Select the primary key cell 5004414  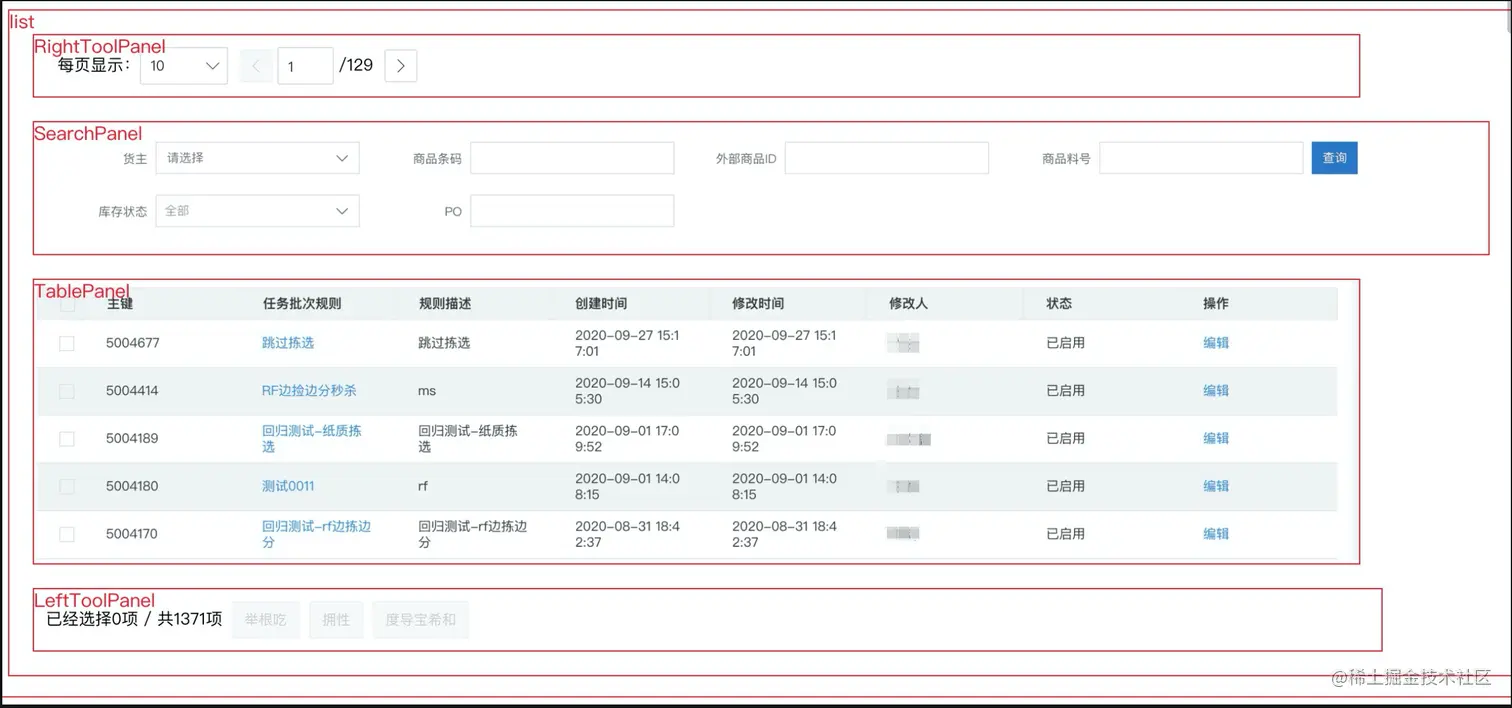click(x=133, y=391)
